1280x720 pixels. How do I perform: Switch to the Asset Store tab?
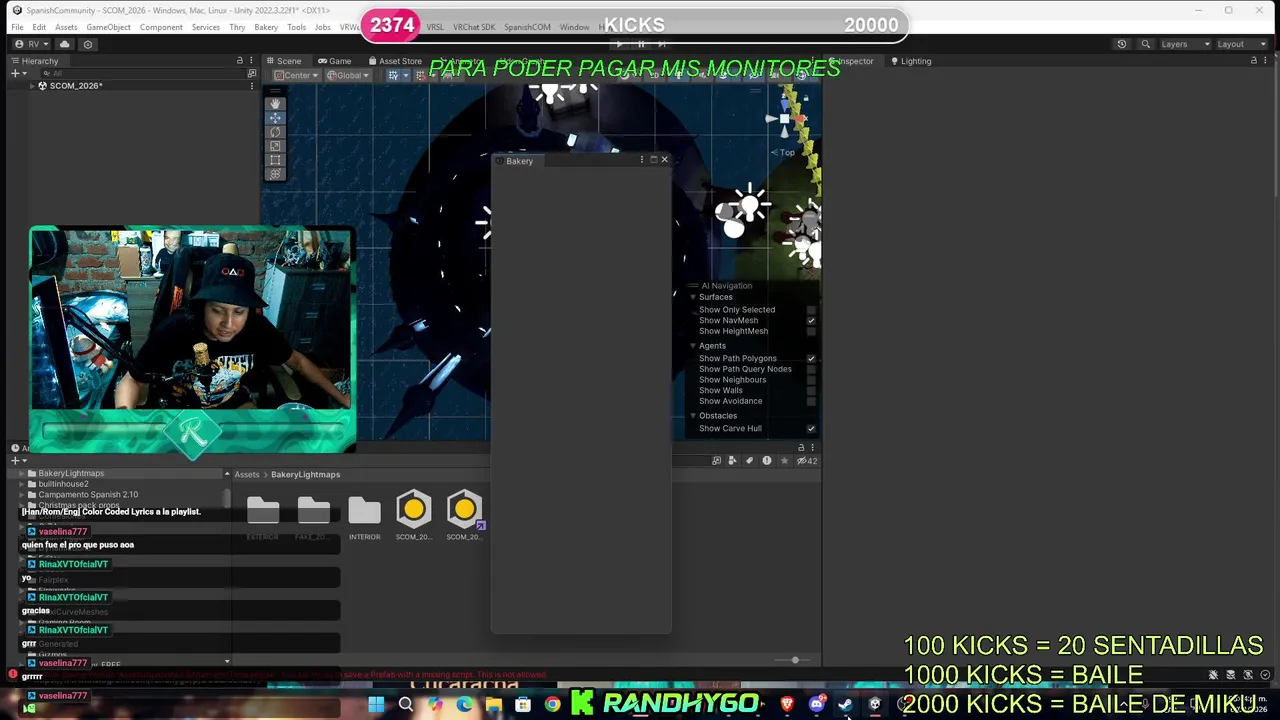click(x=395, y=61)
